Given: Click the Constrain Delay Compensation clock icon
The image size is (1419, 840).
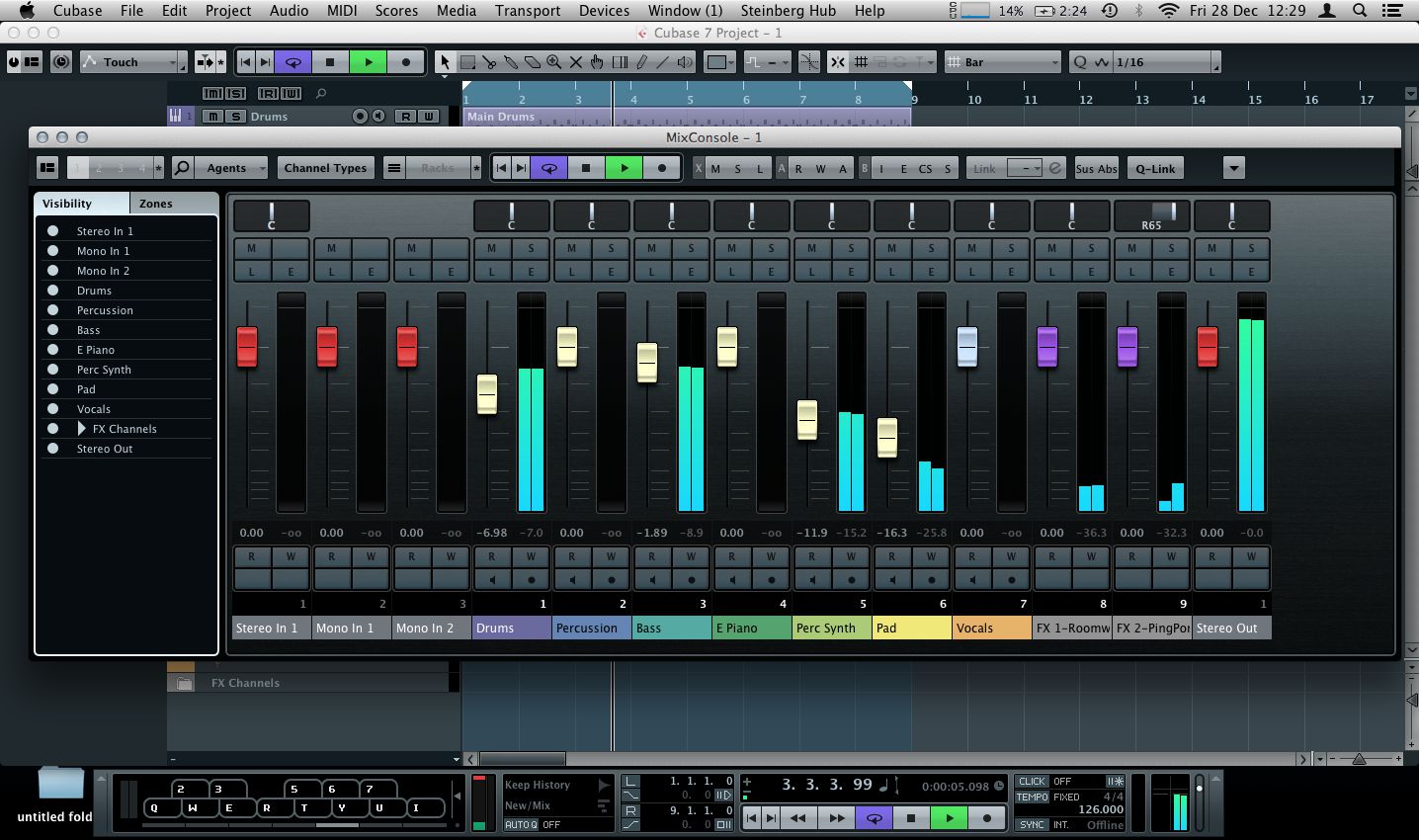Looking at the screenshot, I should tap(61, 62).
